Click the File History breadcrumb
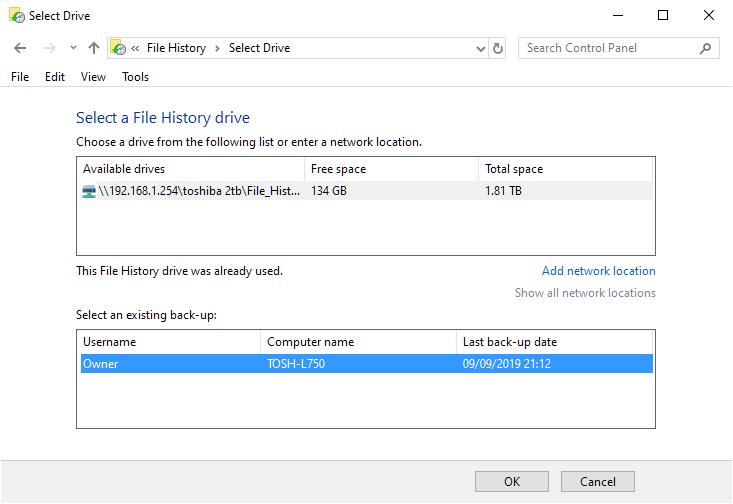733x504 pixels. (176, 48)
